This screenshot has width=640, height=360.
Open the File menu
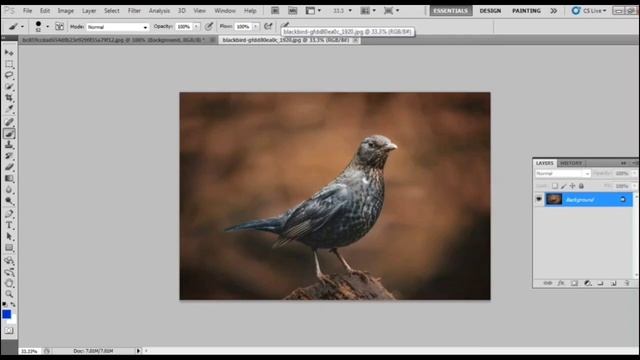[x=27, y=11]
